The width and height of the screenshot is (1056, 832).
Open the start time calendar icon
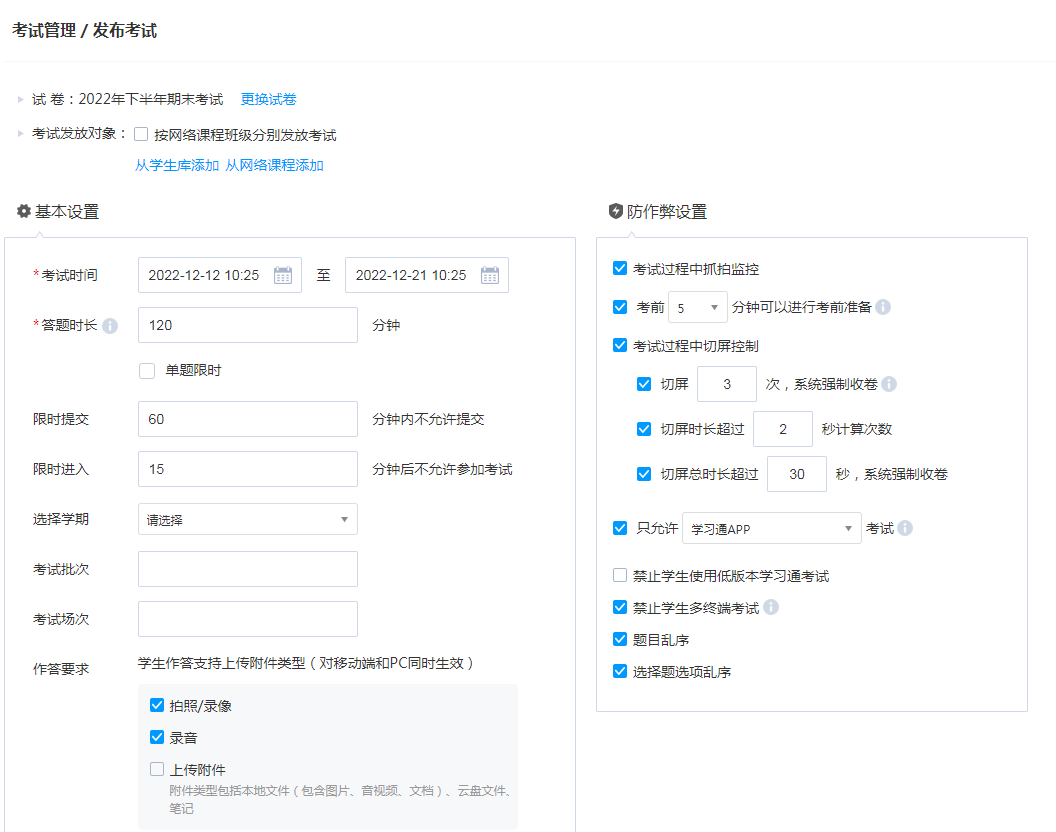[283, 275]
